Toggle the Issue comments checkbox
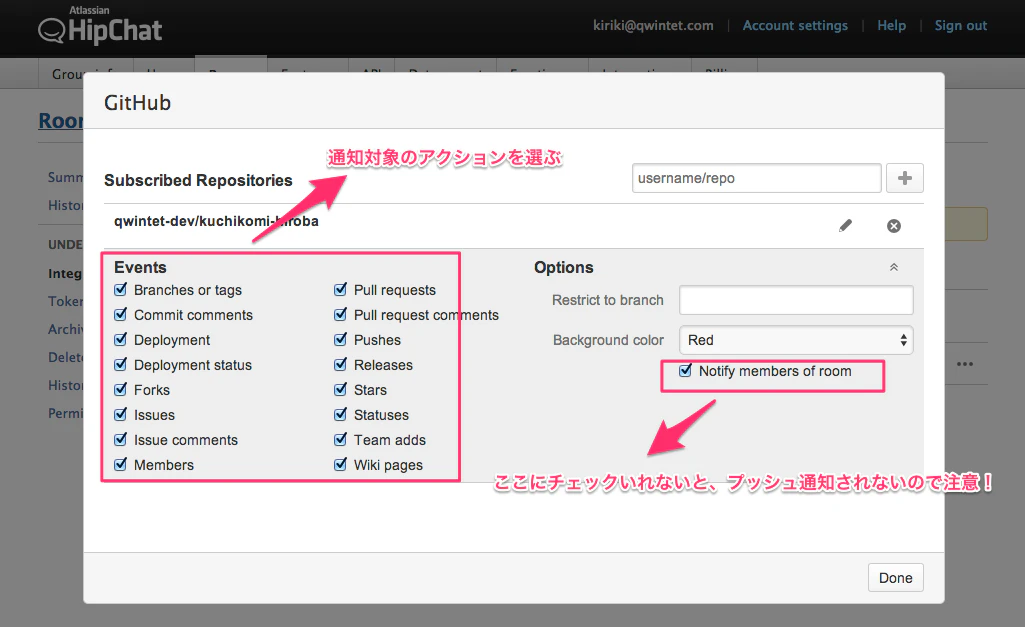This screenshot has width=1025, height=627. coord(120,439)
